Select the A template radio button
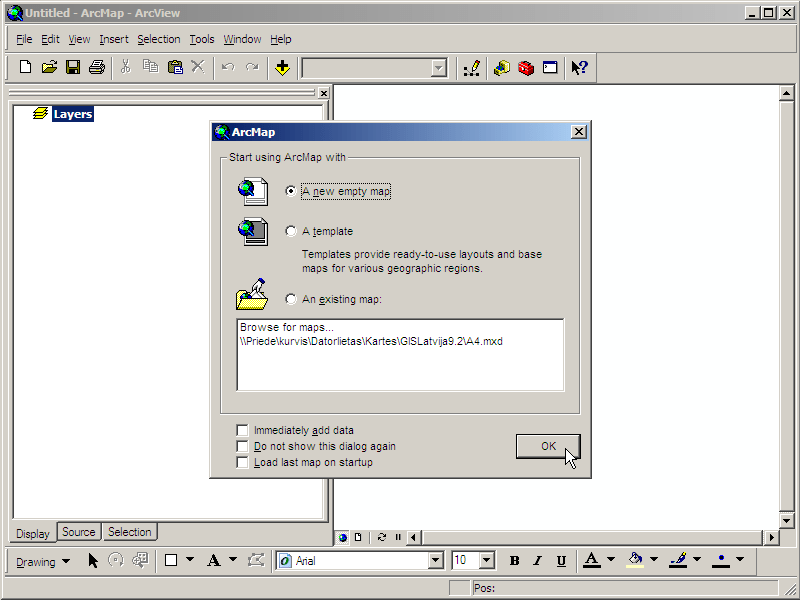The width and height of the screenshot is (800, 600). (x=291, y=231)
